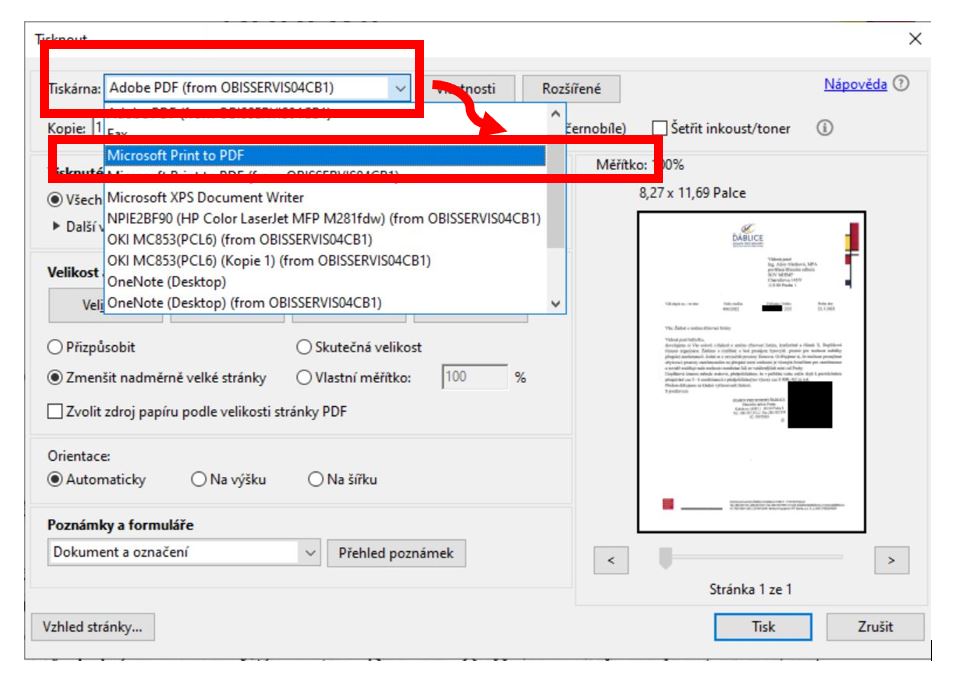
Task: Select the Přizpůsobit radio option
Action: [55, 347]
